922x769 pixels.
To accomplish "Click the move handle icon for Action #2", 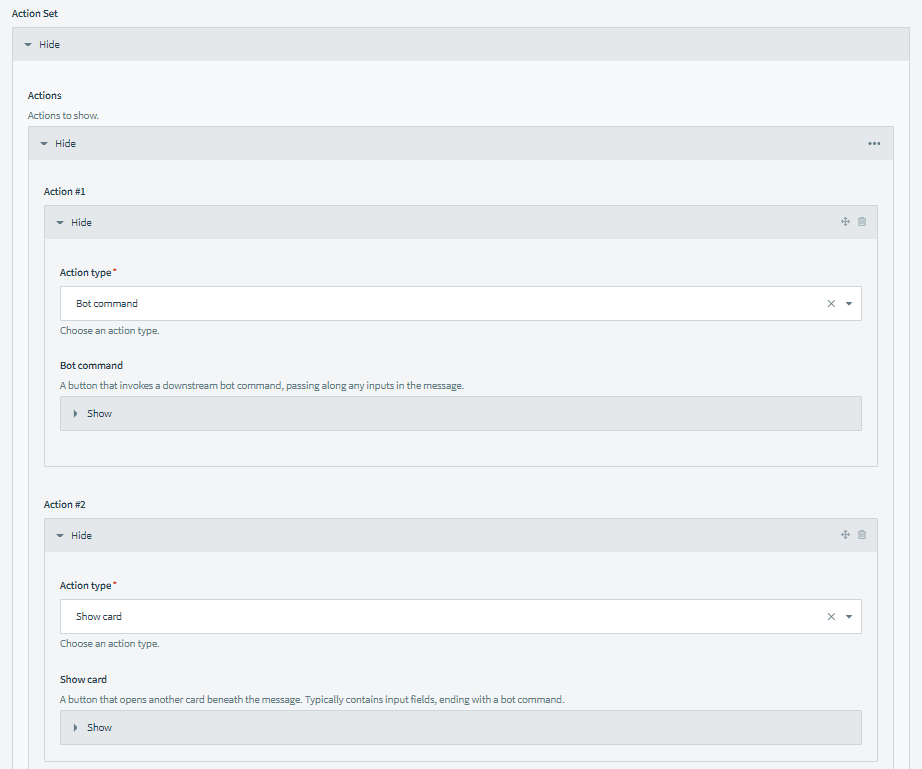I will (845, 535).
